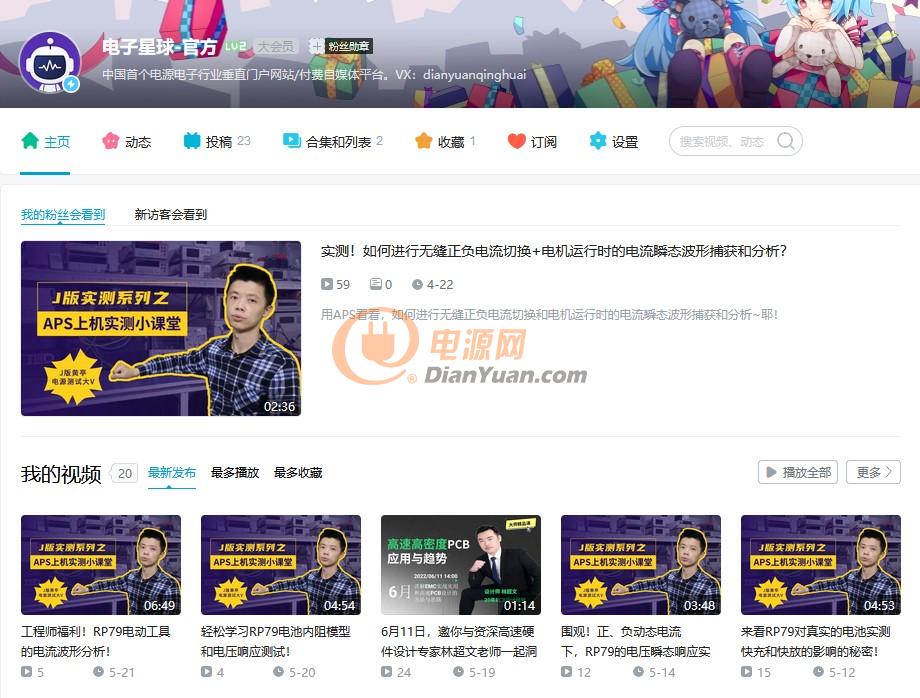Open the 06:49 video thumbnail
This screenshot has width=920, height=698.
click(101, 565)
